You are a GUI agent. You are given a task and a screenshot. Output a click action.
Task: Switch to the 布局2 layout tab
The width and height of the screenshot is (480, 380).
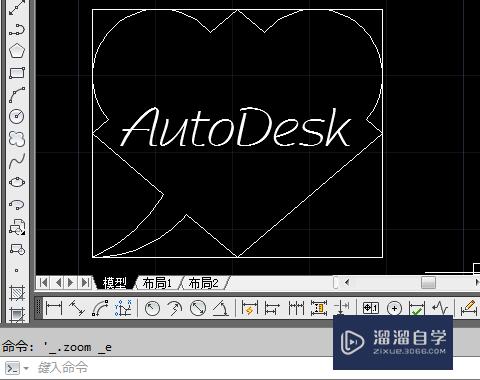pyautogui.click(x=203, y=283)
